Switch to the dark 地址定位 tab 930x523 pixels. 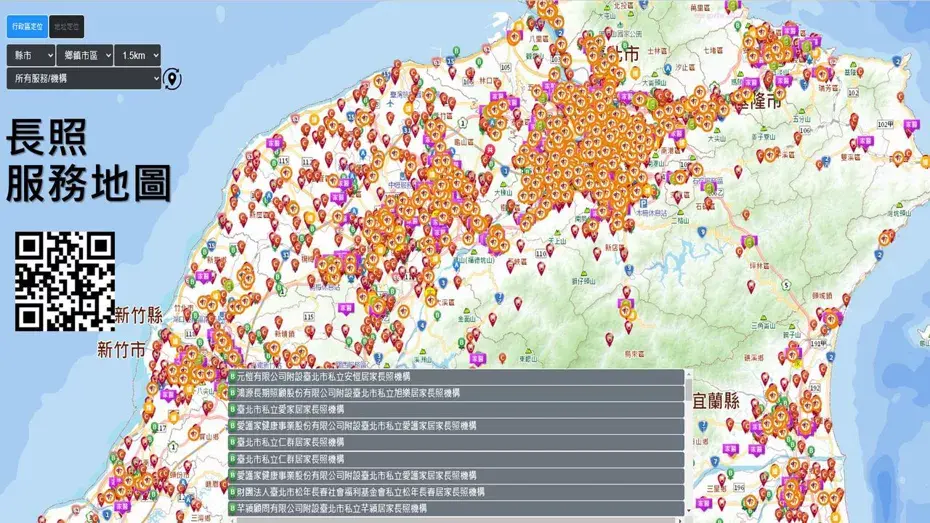click(66, 27)
